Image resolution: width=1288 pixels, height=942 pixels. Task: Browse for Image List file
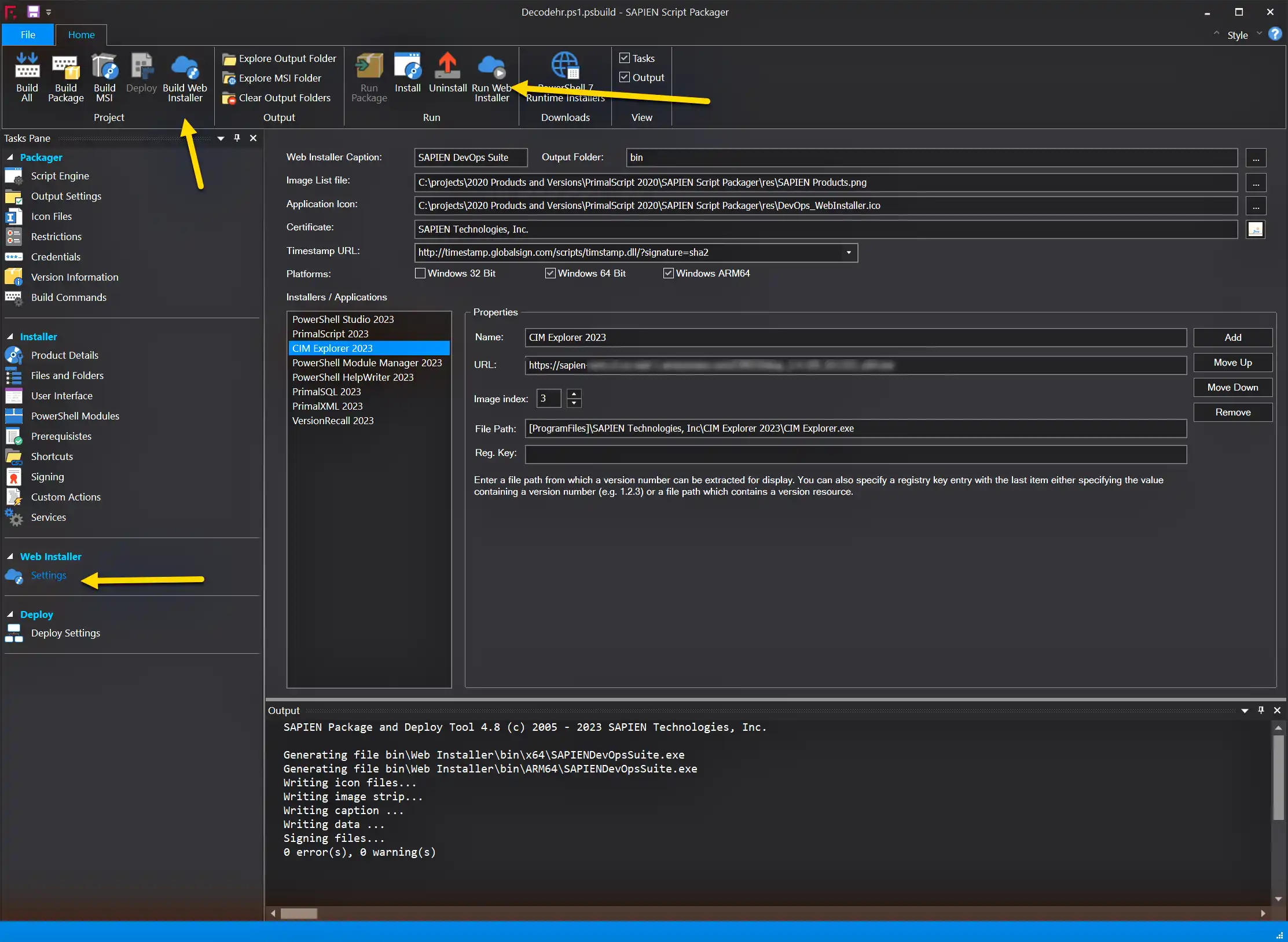(1256, 183)
